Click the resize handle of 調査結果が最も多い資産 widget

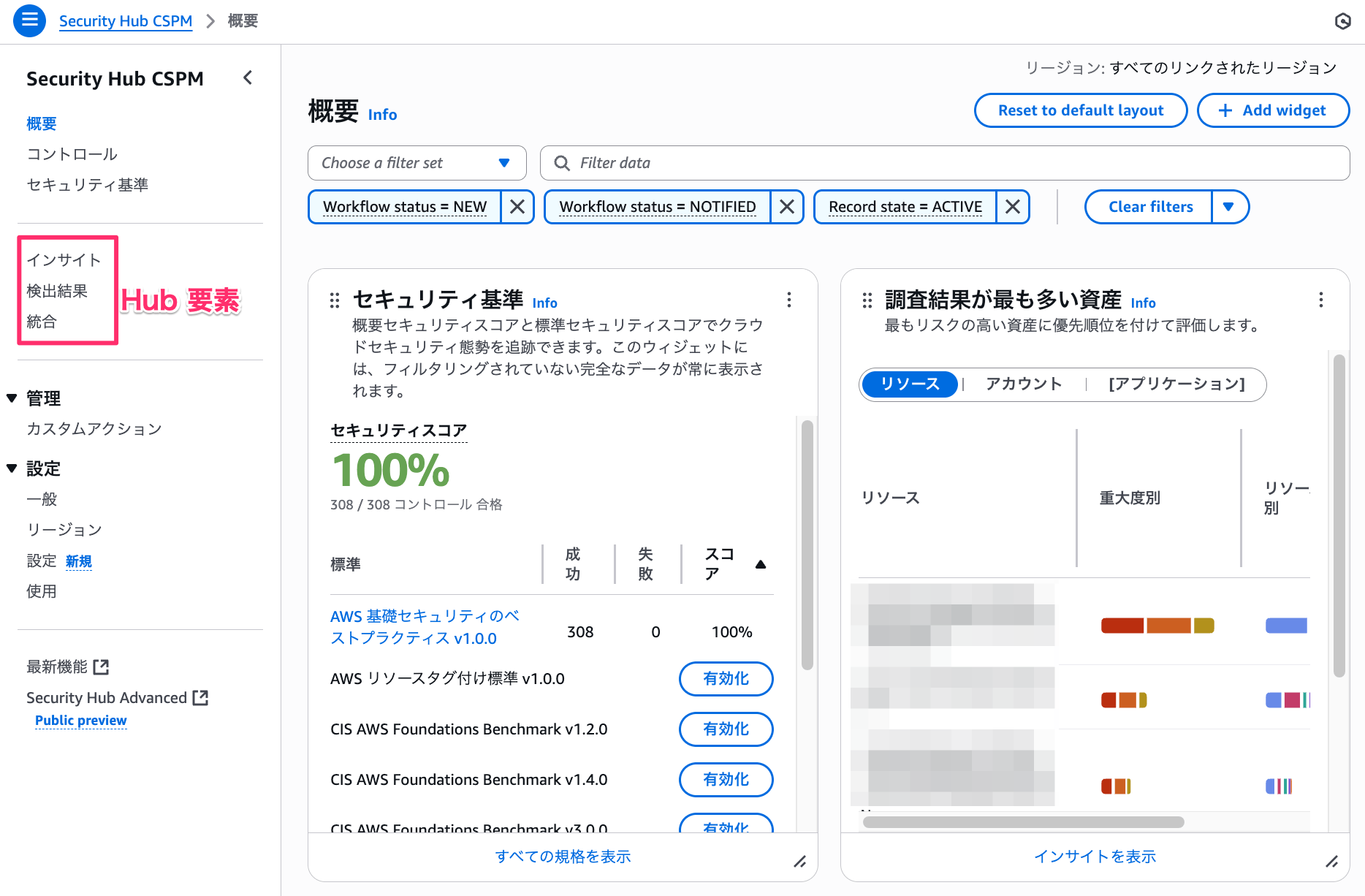pyautogui.click(x=1332, y=862)
